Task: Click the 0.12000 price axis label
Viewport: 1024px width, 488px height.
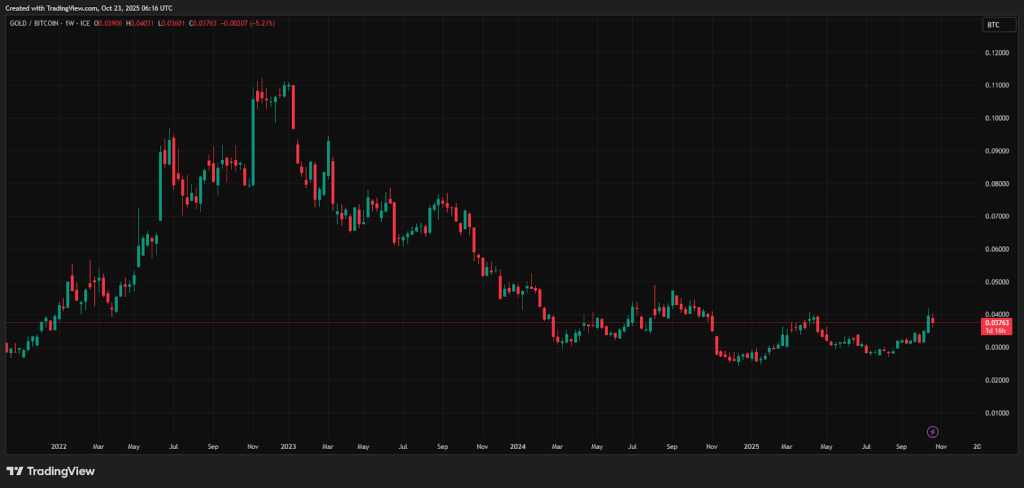Action: pyautogui.click(x=997, y=52)
